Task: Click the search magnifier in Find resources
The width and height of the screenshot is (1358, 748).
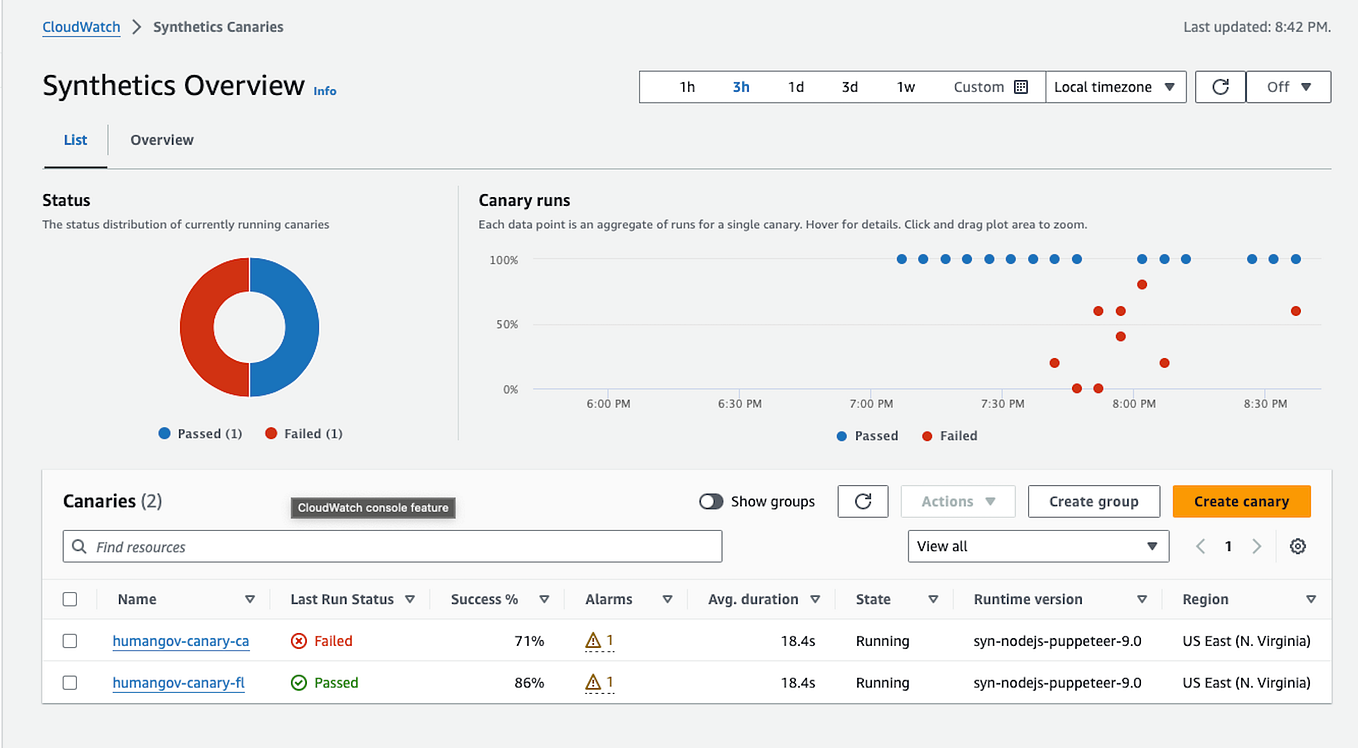Action: 79,546
